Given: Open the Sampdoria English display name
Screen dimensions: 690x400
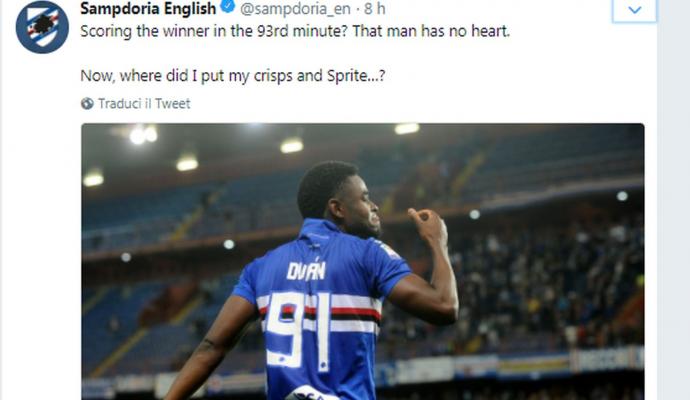Looking at the screenshot, I should [x=148, y=8].
